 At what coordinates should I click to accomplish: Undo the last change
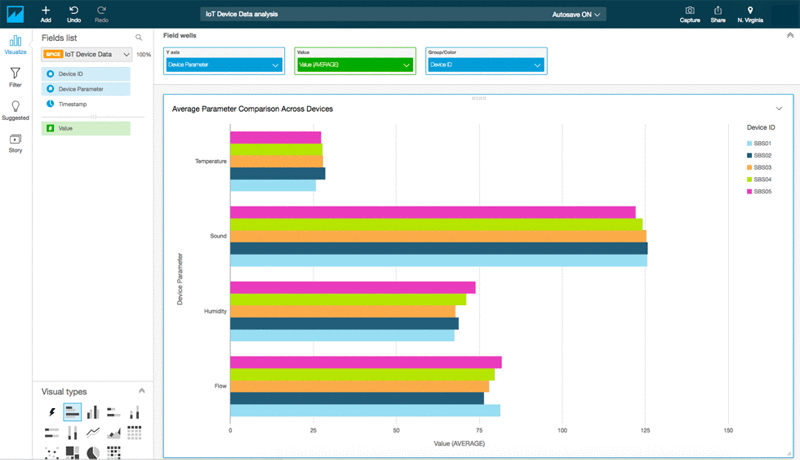tap(73, 14)
